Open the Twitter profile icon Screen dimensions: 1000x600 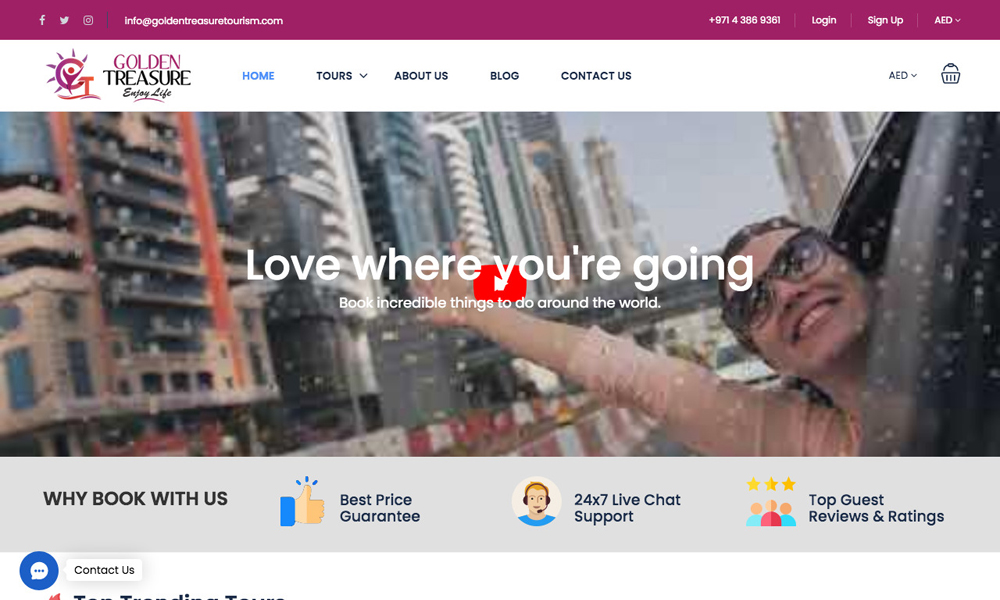[64, 20]
